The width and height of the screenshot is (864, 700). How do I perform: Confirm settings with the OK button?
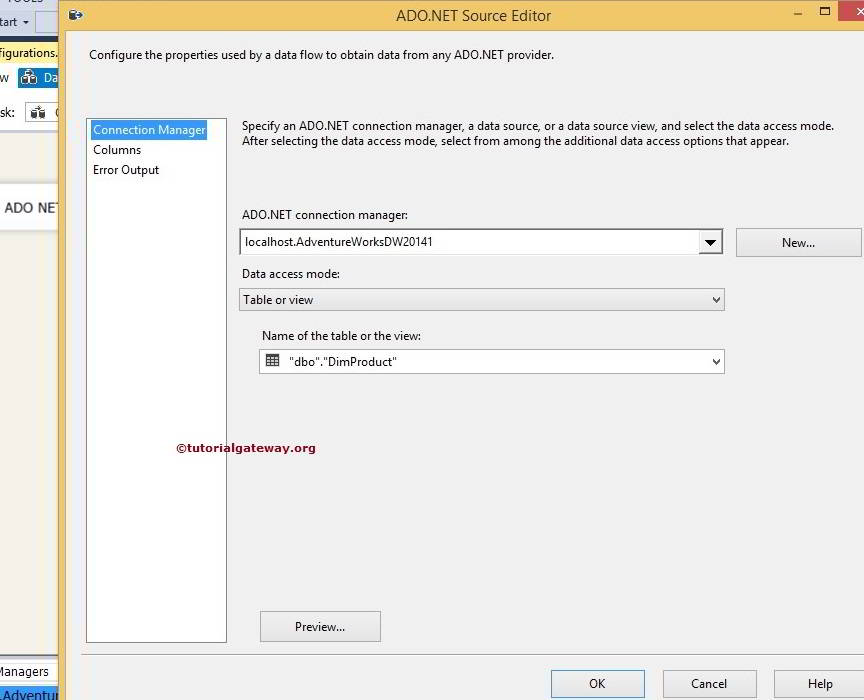[597, 684]
